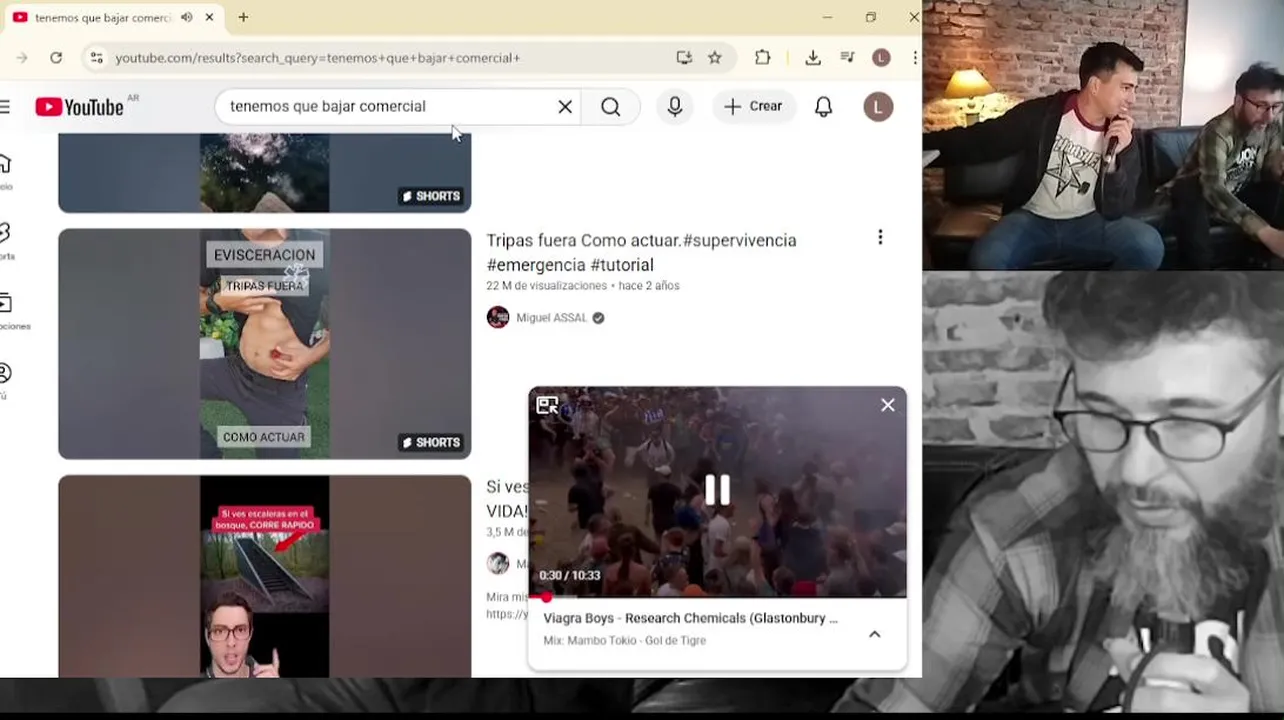
Task: Click install app icon in address bar
Action: pos(684,58)
